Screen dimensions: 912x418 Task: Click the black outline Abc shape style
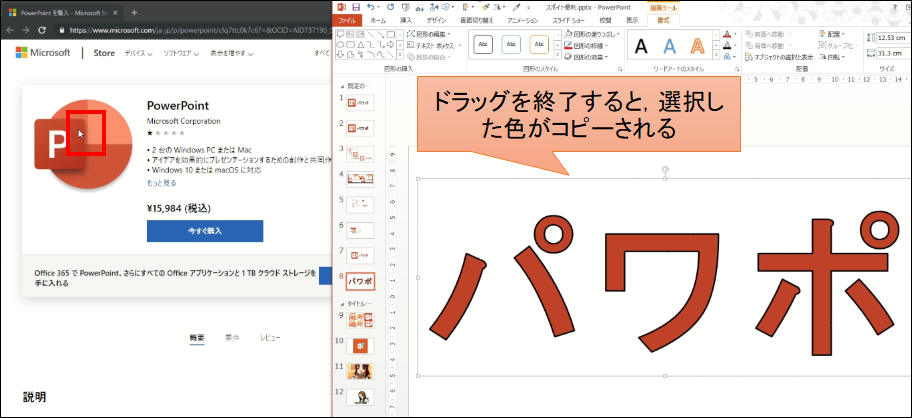tap(483, 44)
